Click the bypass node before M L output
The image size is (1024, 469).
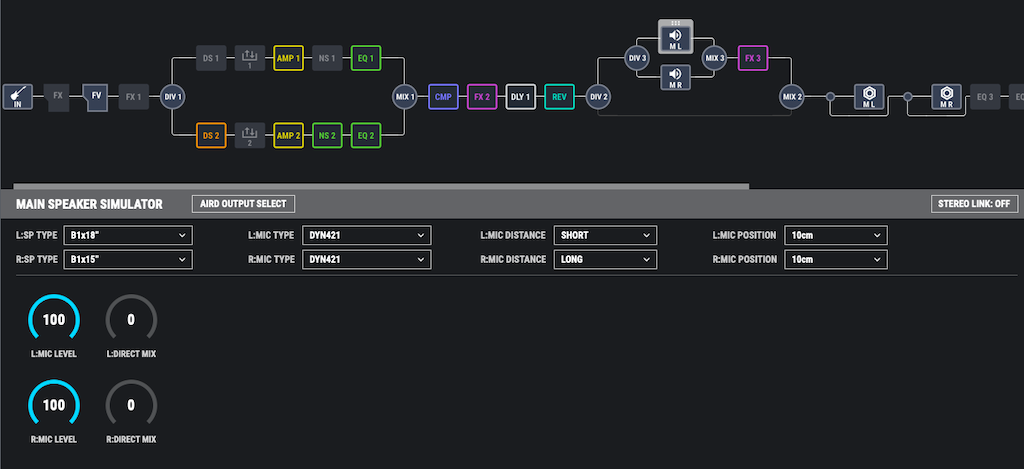[x=830, y=97]
